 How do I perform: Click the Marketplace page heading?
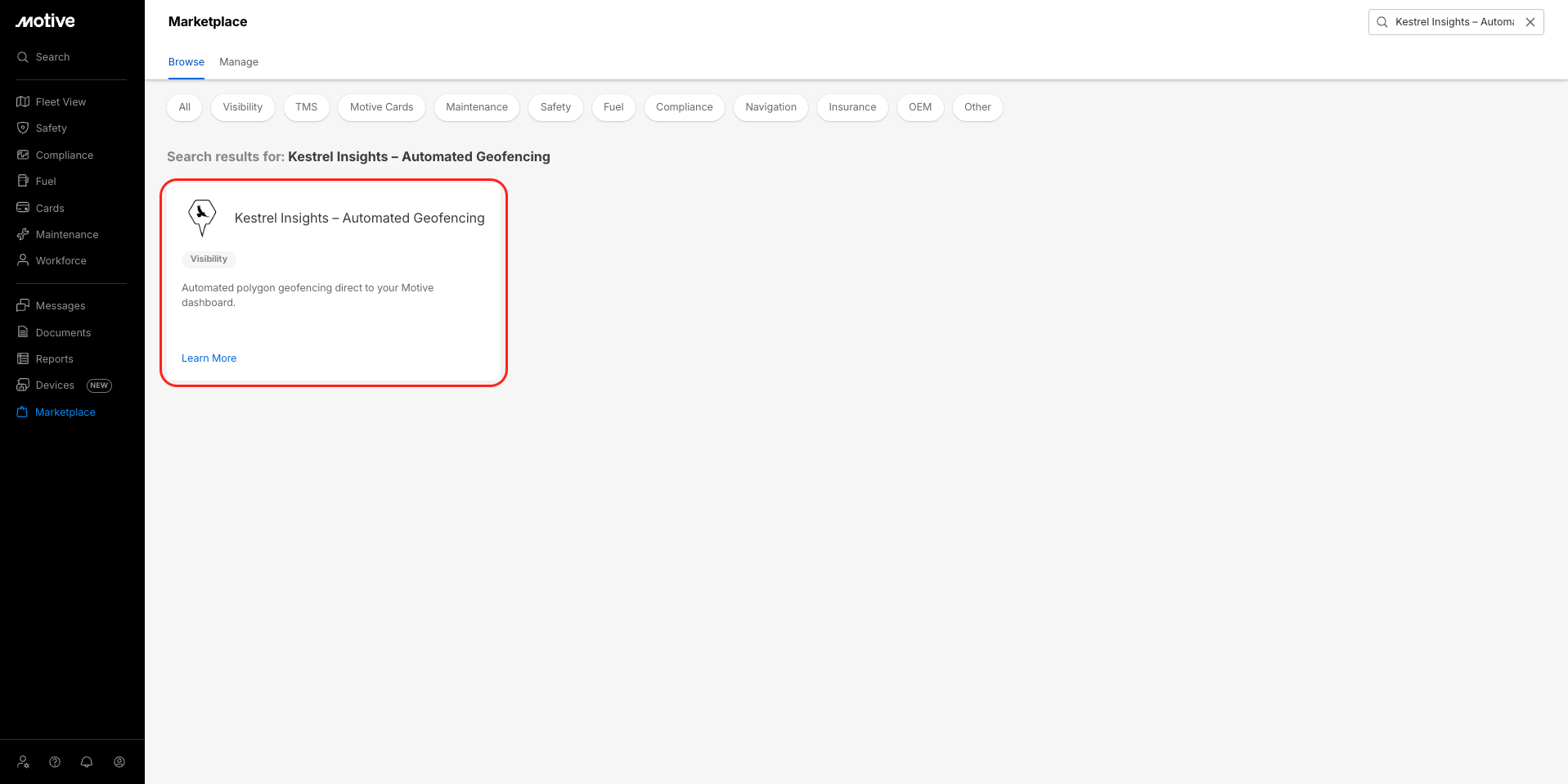(208, 22)
